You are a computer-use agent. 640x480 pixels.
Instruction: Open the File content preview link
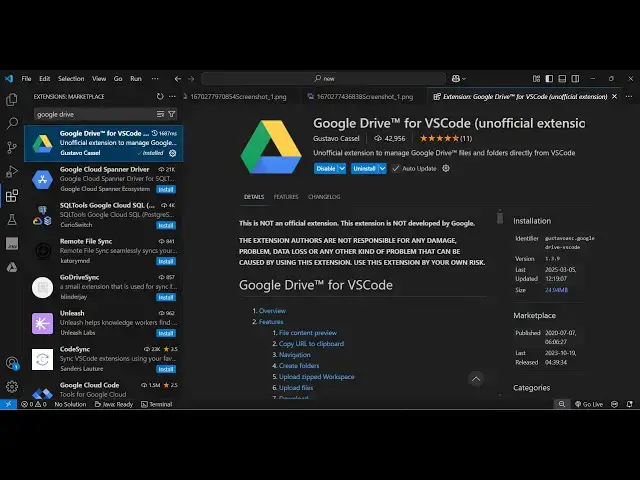(x=308, y=333)
